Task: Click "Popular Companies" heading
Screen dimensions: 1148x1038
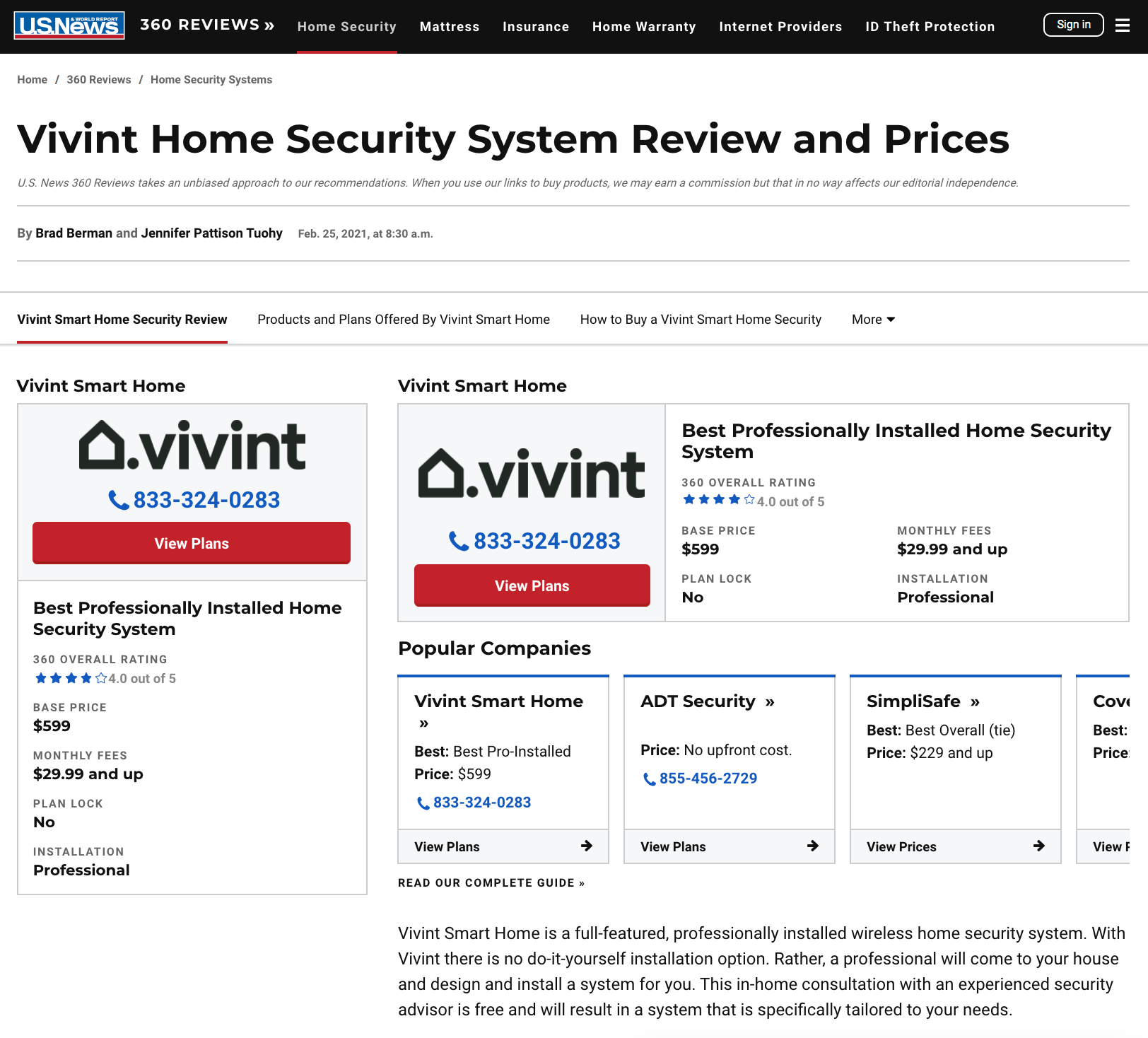Action: 495,648
